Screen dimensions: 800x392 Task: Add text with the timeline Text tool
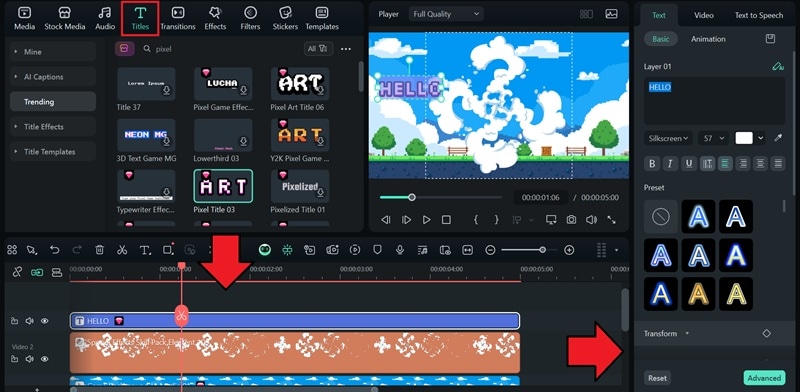pyautogui.click(x=145, y=250)
